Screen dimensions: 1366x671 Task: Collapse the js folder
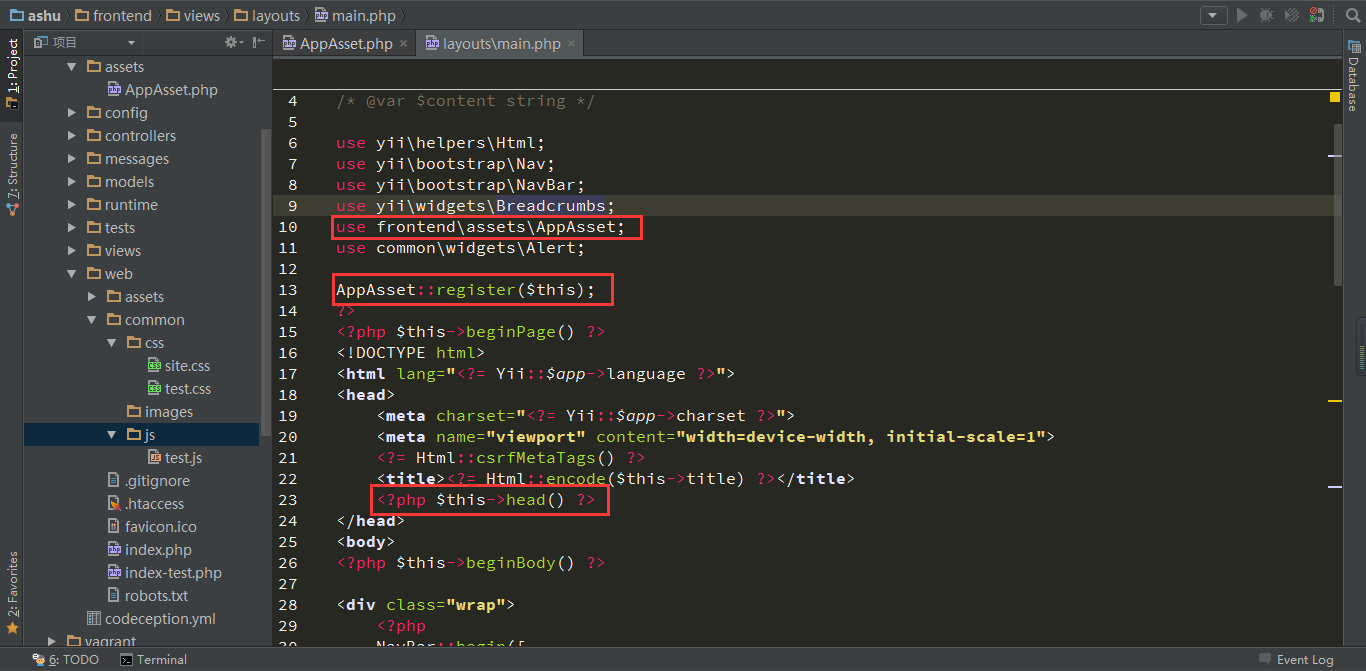click(x=112, y=435)
